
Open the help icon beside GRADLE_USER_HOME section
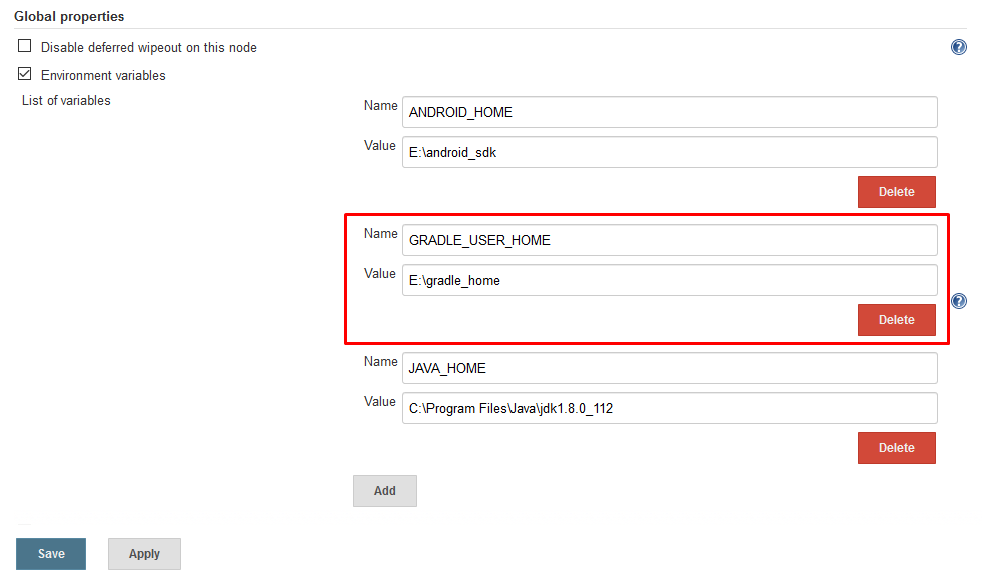(x=958, y=300)
